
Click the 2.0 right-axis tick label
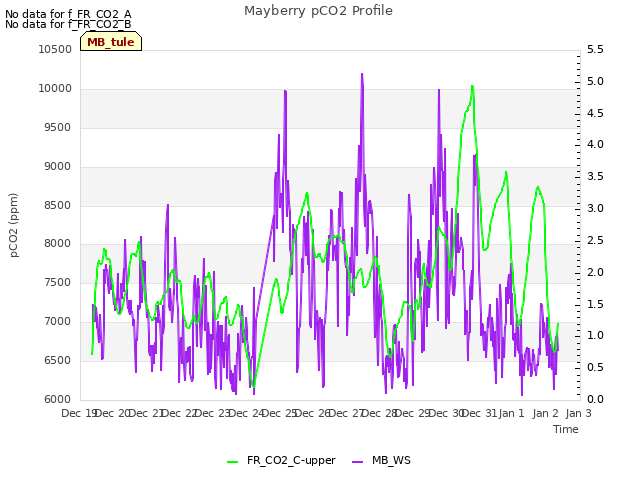coord(595,272)
